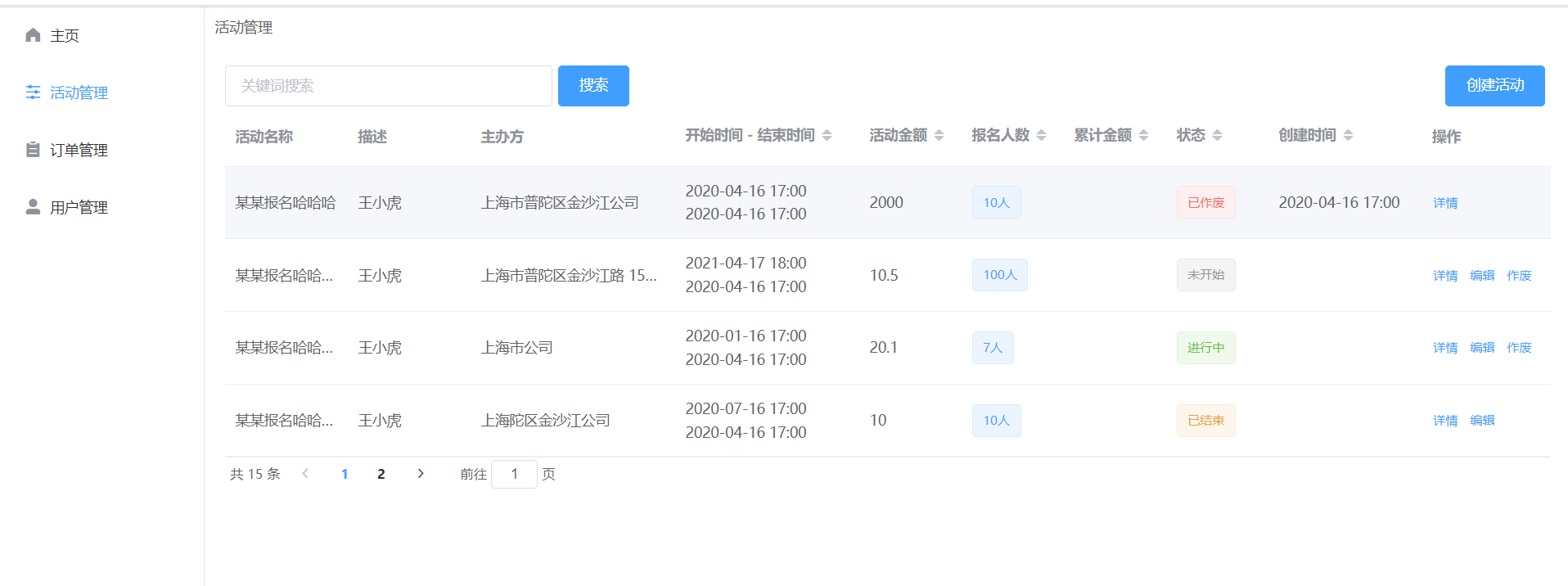Click the 100人 signup count tag
The height and width of the screenshot is (586, 1568).
(1000, 275)
